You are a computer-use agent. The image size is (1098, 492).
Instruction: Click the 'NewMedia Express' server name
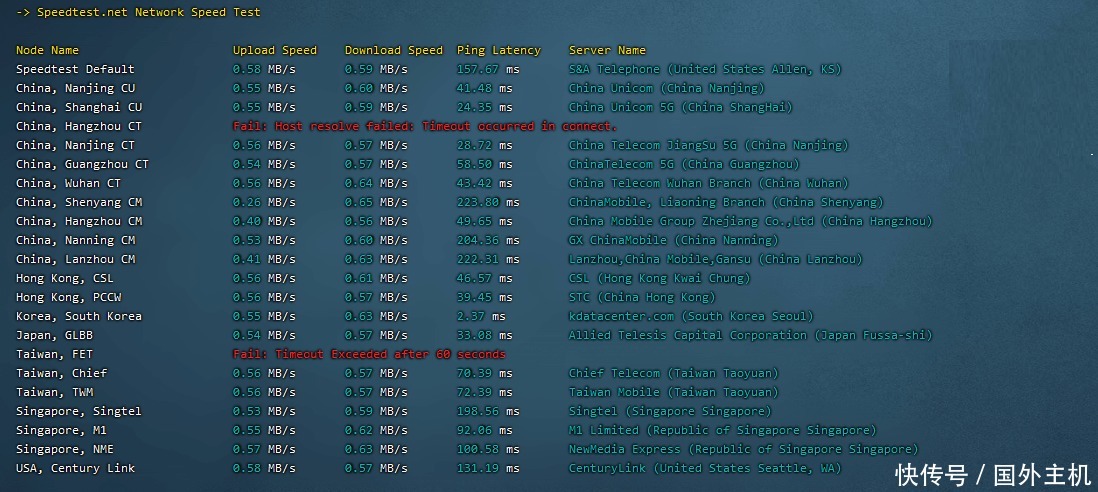click(744, 449)
